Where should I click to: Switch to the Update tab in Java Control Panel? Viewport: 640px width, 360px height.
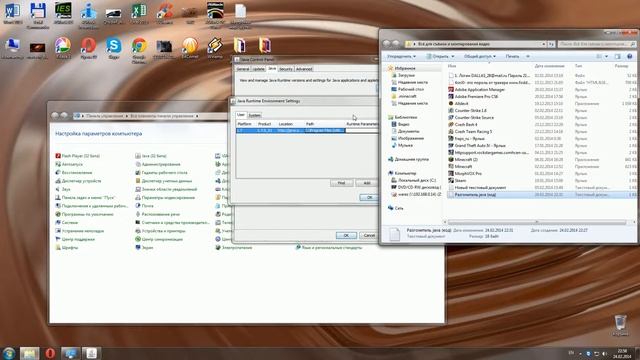259,69
